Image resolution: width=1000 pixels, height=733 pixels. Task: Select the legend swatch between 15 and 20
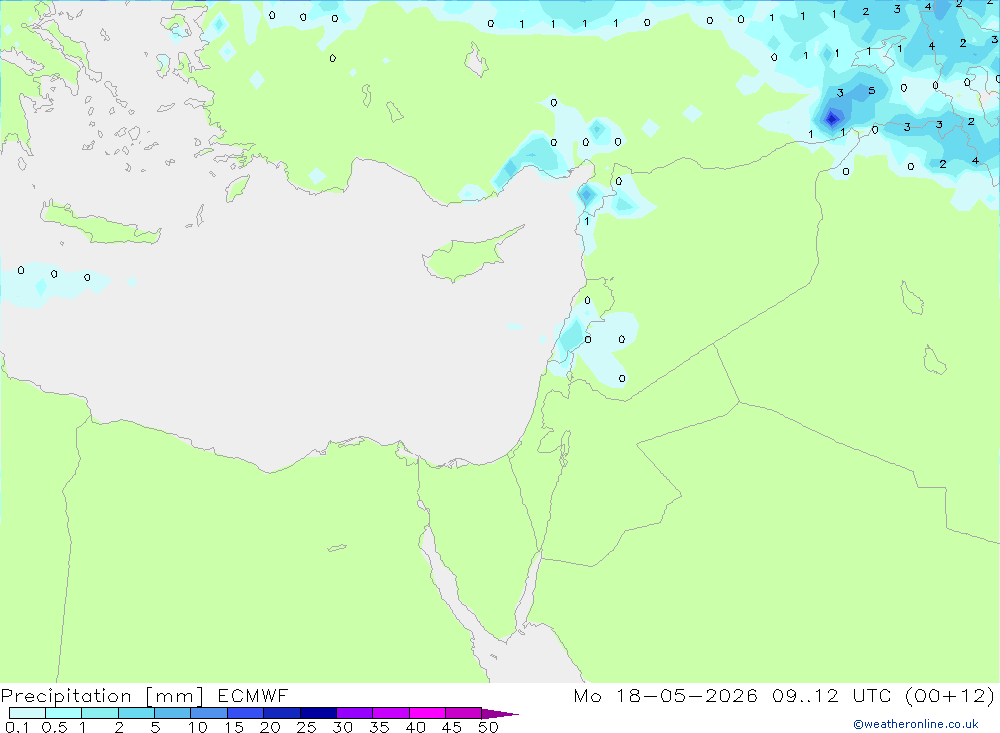point(246,713)
